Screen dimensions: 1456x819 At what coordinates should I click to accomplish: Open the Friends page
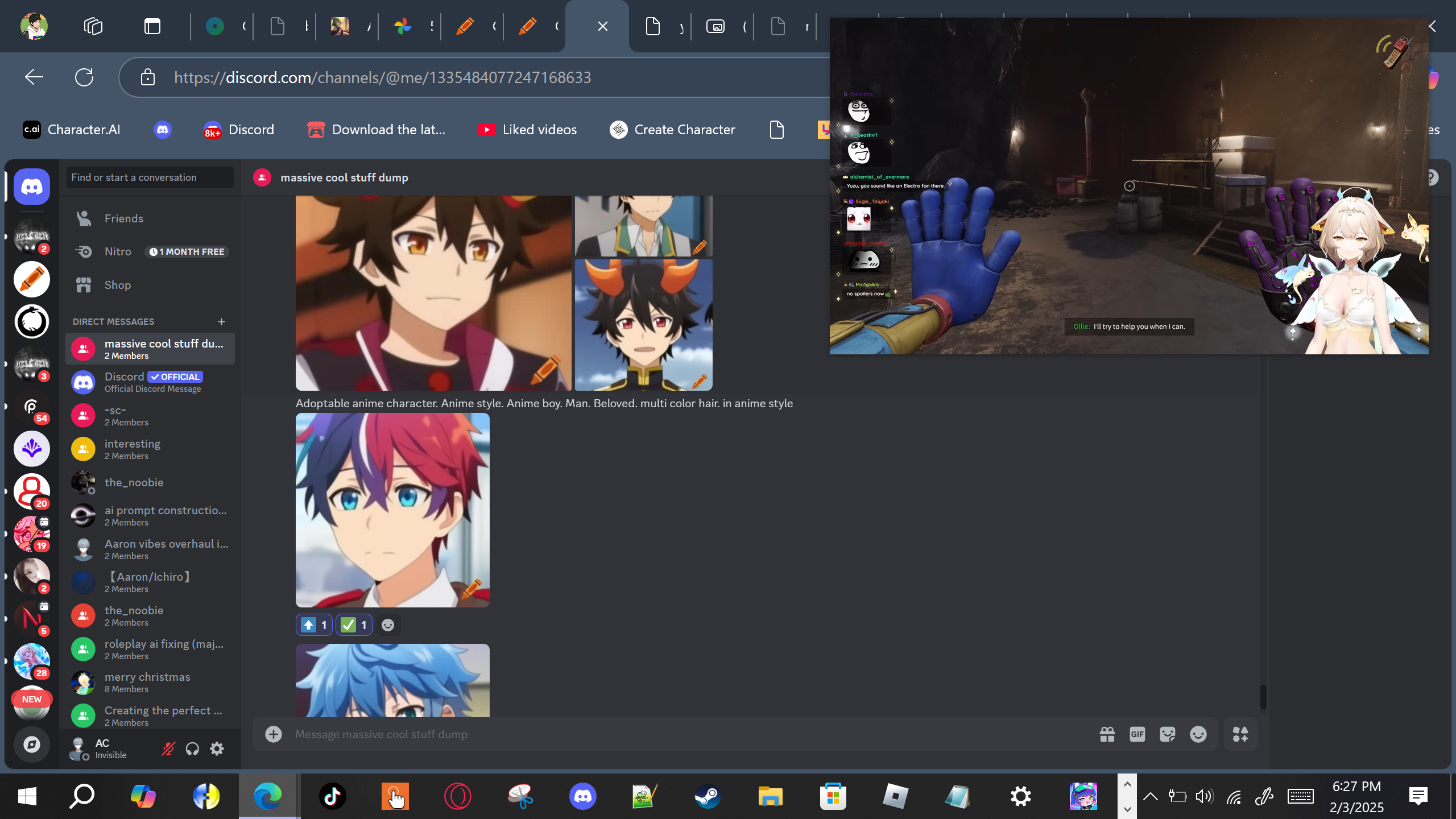click(150, 218)
